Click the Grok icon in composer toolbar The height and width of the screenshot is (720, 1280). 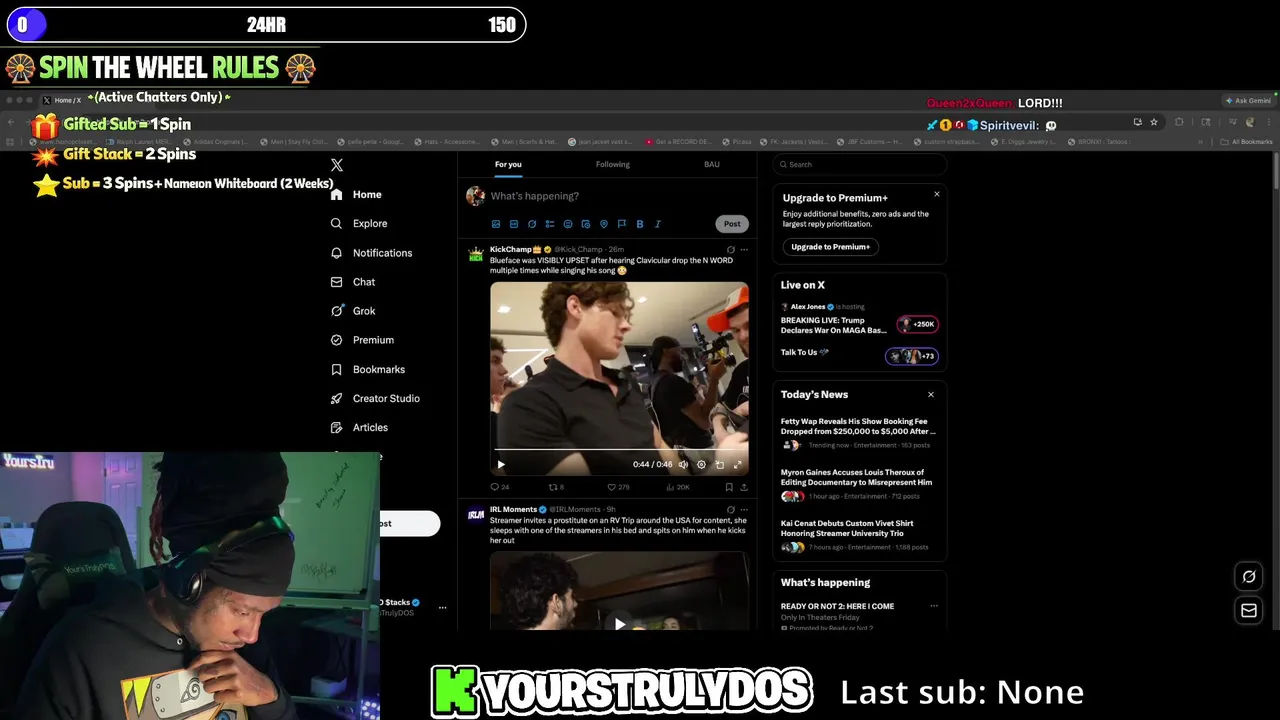[532, 224]
